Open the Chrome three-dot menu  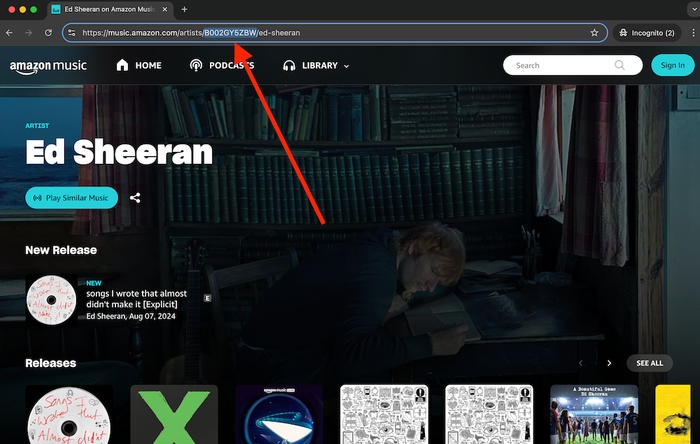(693, 33)
